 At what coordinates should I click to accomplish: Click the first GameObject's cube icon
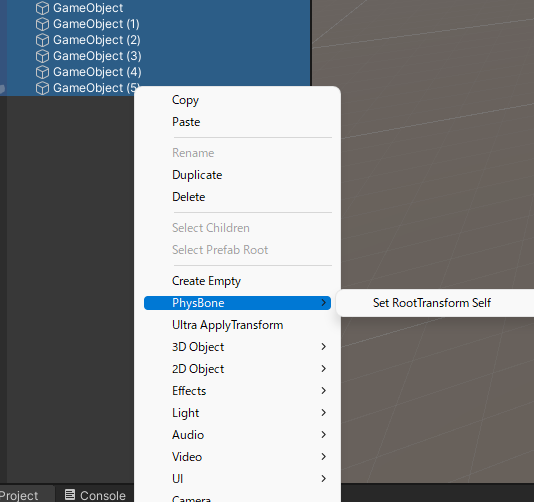(x=42, y=8)
